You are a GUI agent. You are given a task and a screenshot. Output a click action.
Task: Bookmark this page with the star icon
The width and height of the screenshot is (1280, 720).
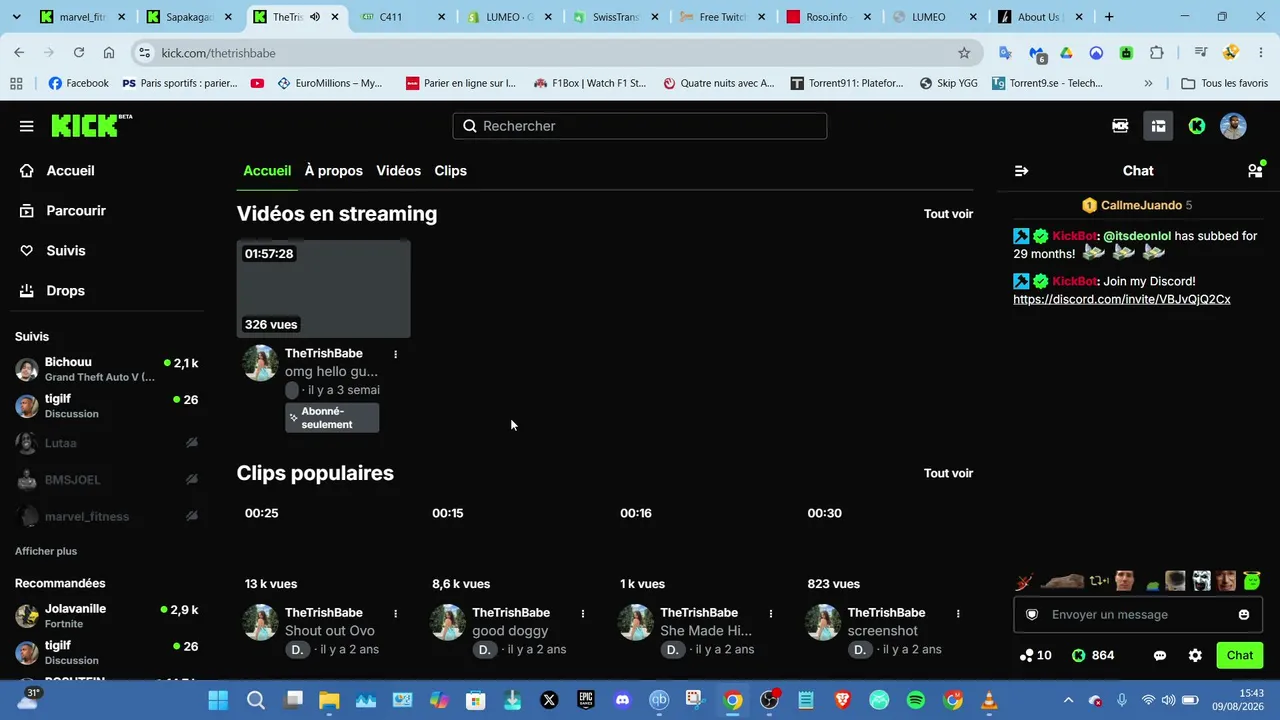coord(964,53)
